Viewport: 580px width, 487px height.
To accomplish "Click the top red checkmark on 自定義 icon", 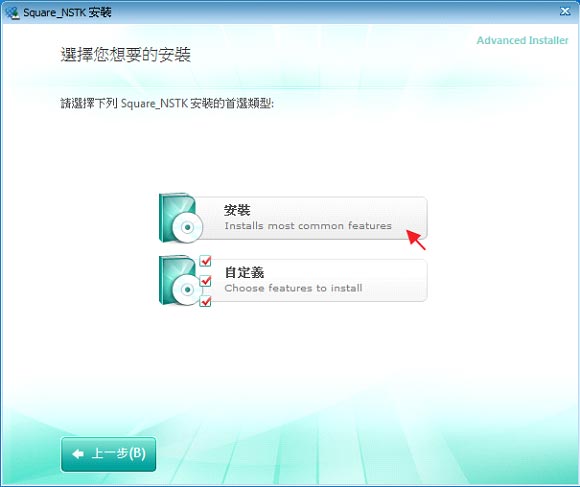I will coord(205,261).
